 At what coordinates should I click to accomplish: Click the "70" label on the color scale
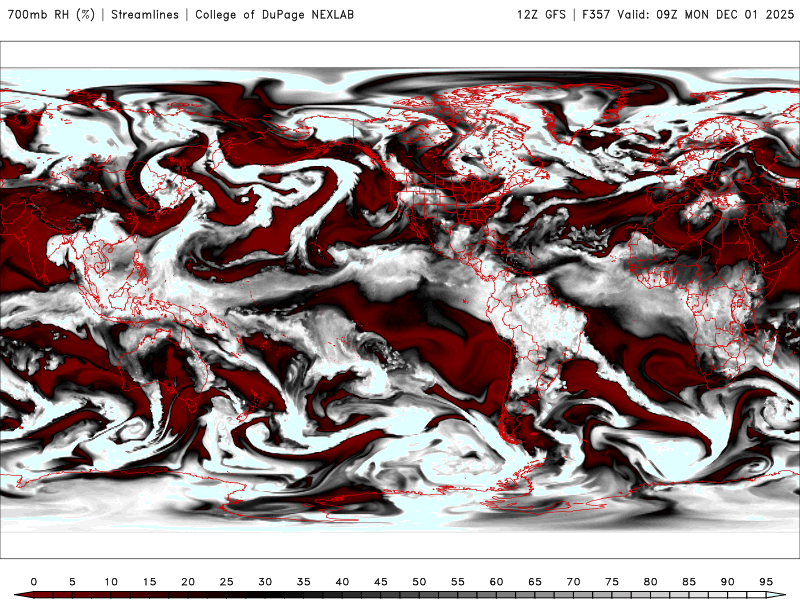pyautogui.click(x=573, y=582)
